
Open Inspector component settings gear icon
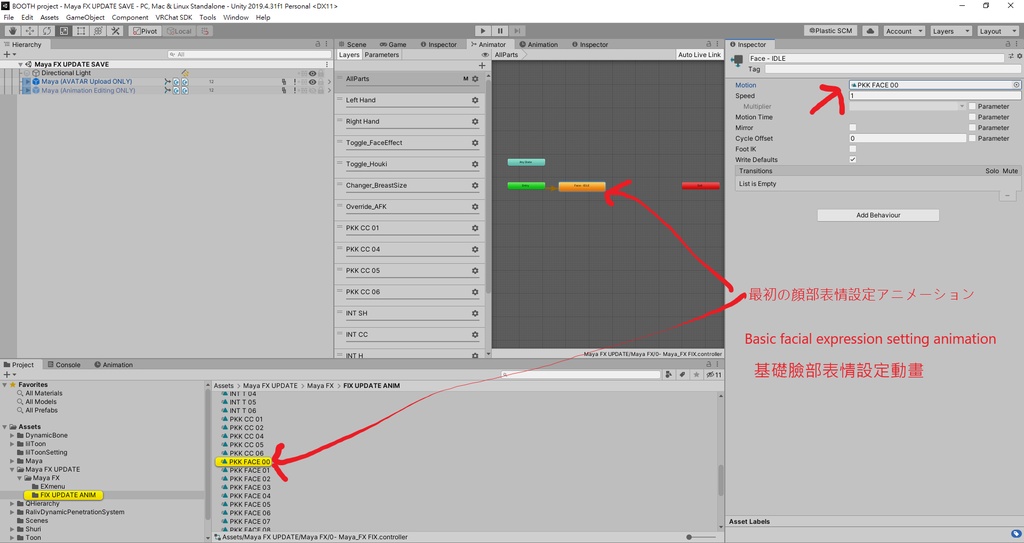[x=1019, y=57]
